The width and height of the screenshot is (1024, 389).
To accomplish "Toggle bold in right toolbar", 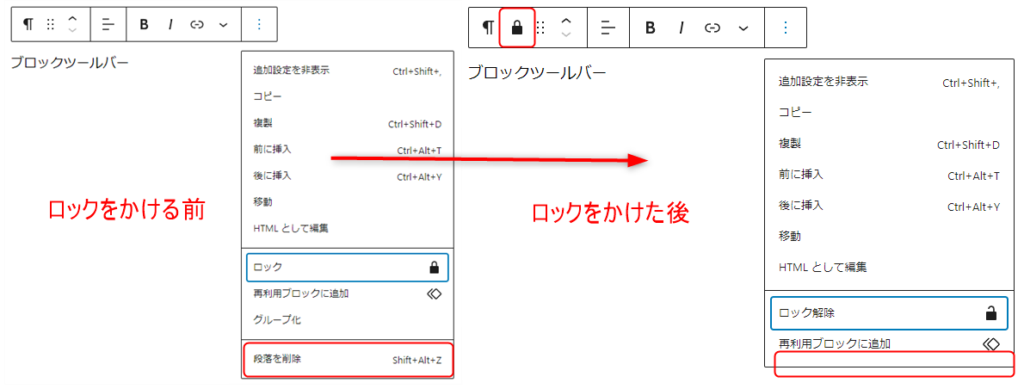I will coord(650,27).
